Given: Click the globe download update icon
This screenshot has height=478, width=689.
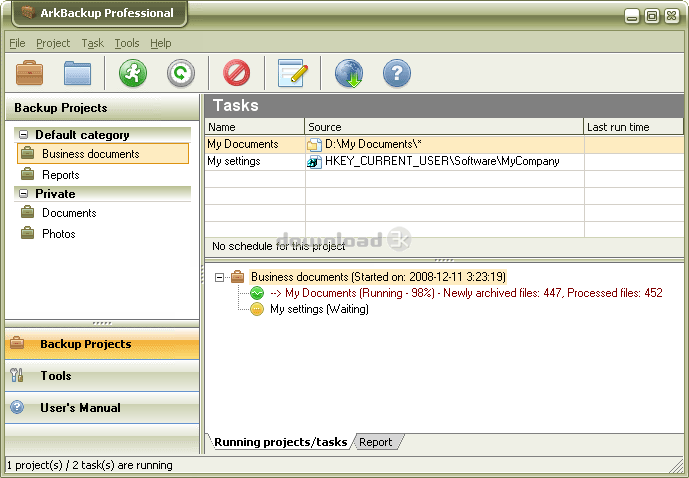Looking at the screenshot, I should (348, 74).
